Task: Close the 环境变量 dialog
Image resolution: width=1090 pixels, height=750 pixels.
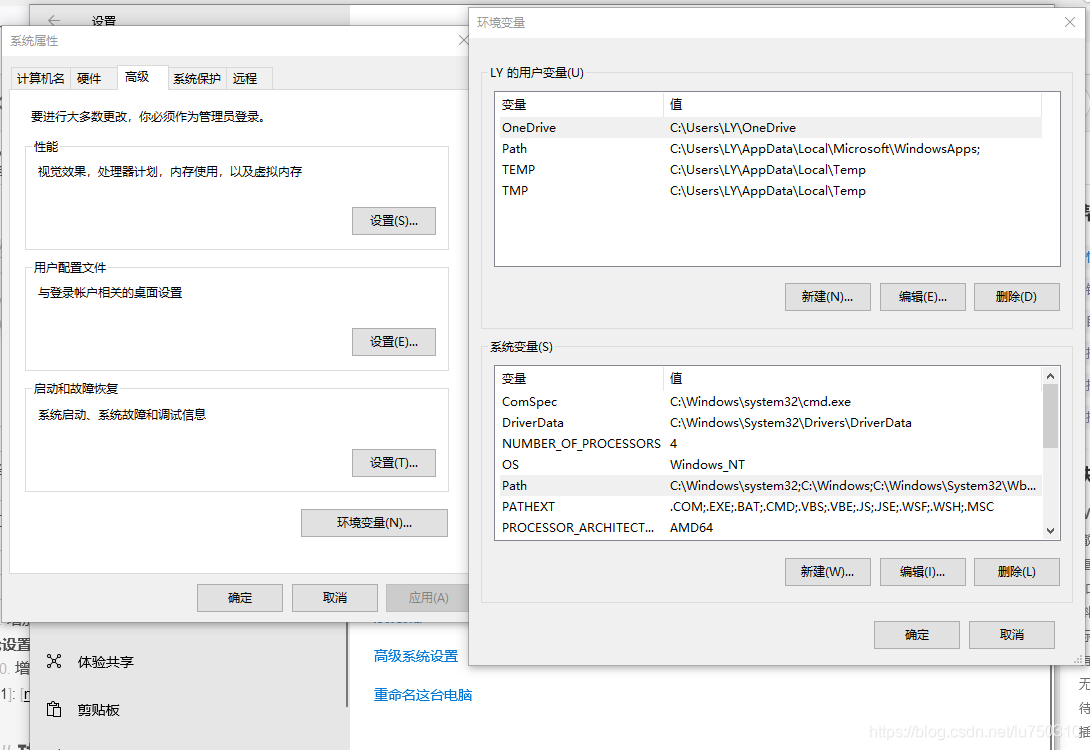Action: [x=1070, y=22]
